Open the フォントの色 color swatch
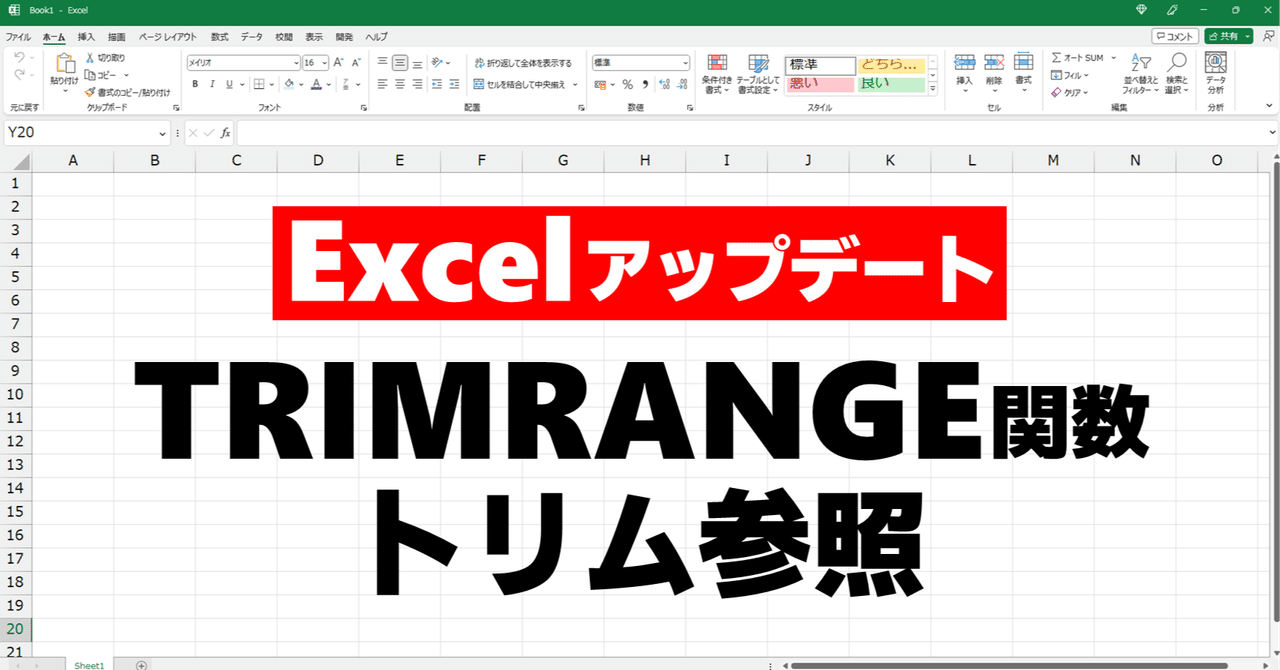 click(318, 84)
